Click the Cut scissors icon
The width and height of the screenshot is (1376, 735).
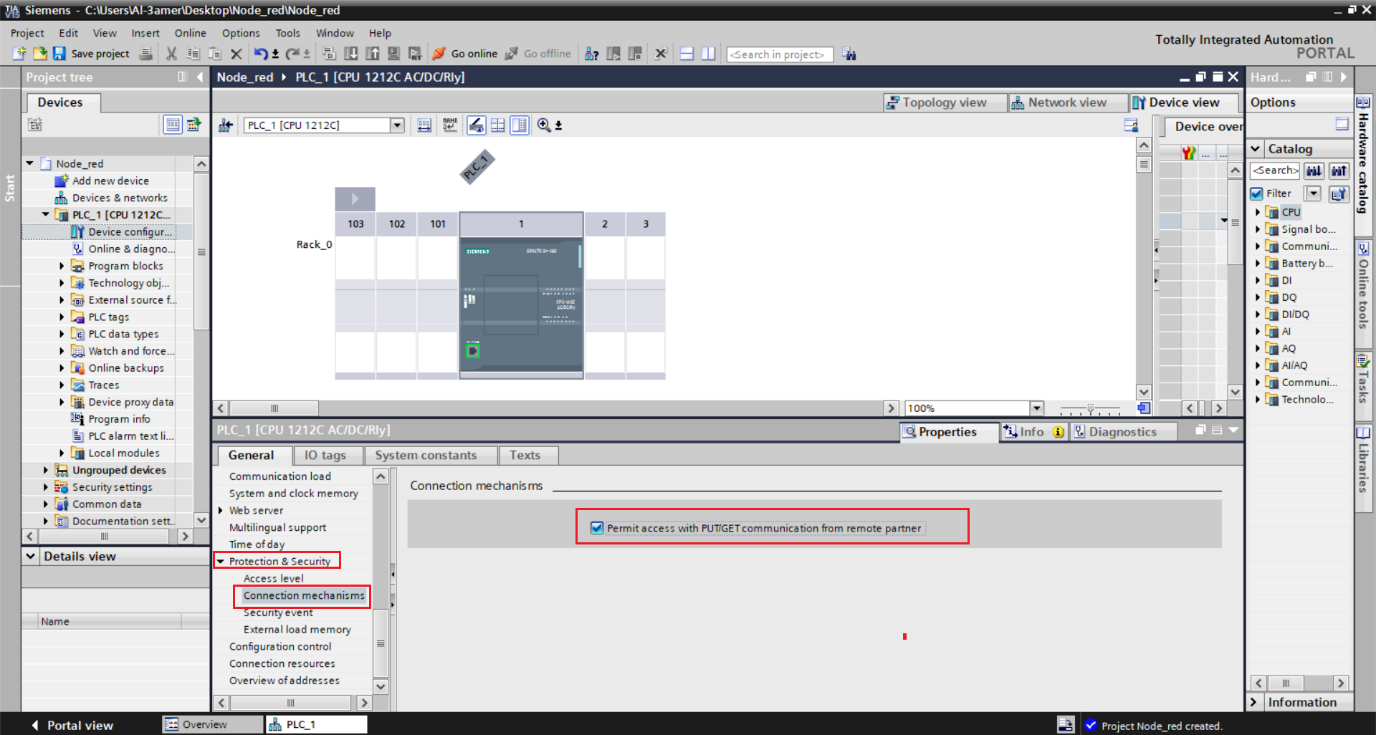tap(172, 53)
